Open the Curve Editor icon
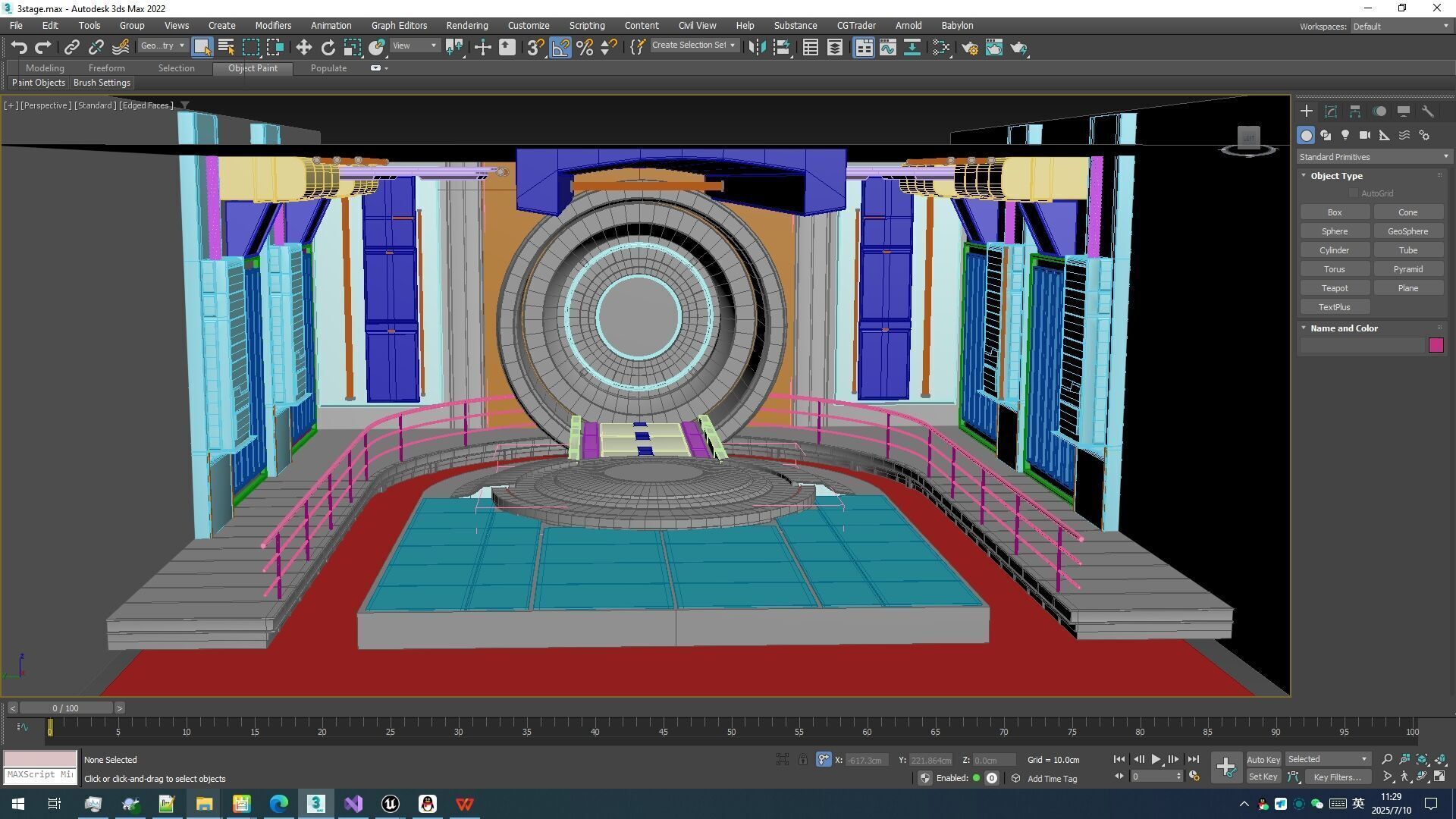Screen dimensions: 1456x819 (x=887, y=47)
